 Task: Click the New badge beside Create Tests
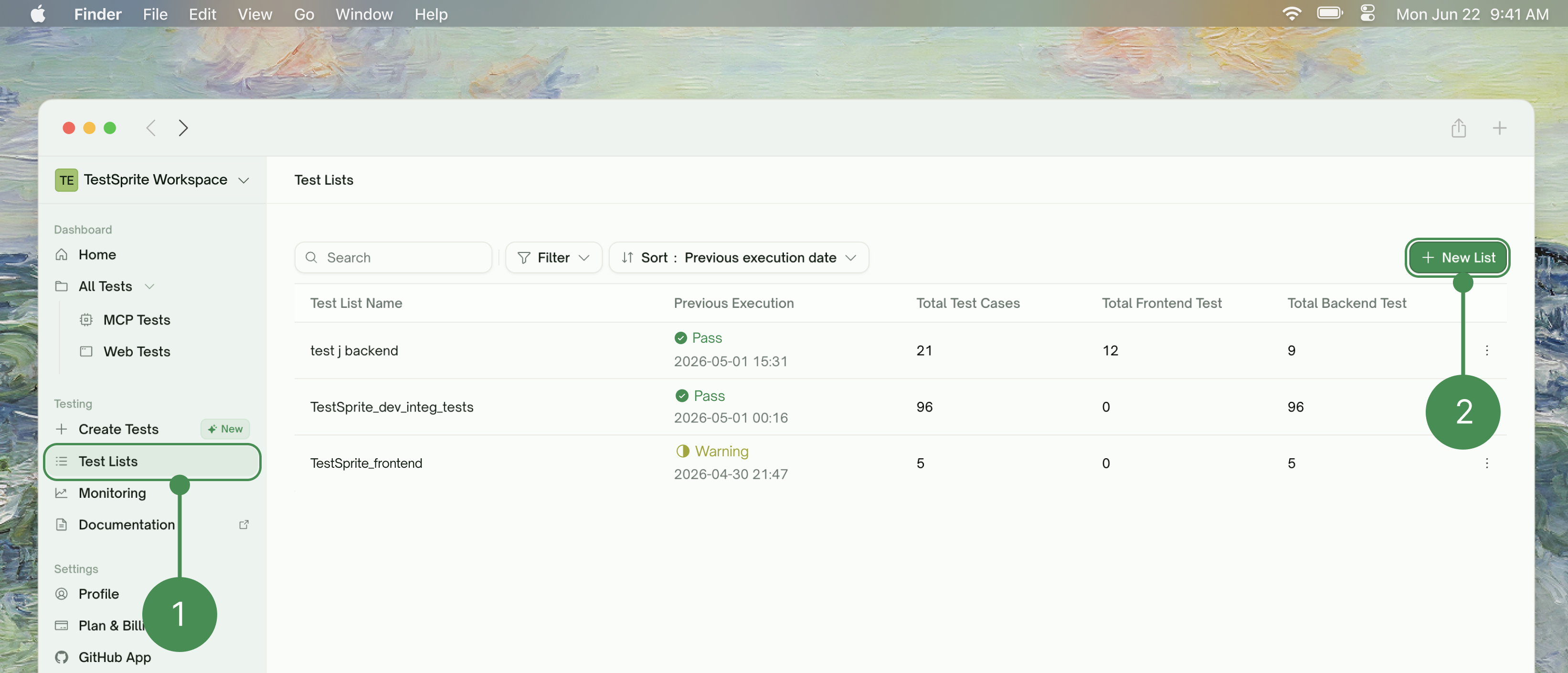(225, 429)
